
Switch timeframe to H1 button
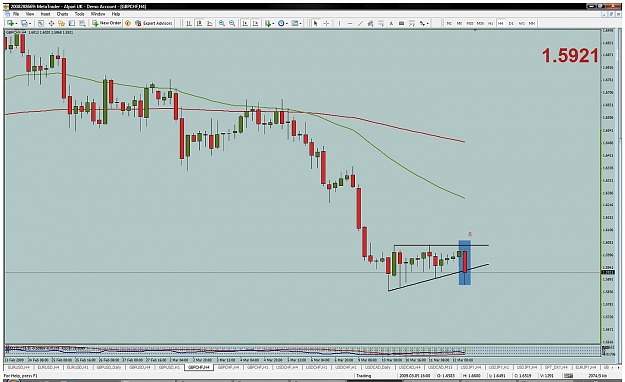pos(491,23)
